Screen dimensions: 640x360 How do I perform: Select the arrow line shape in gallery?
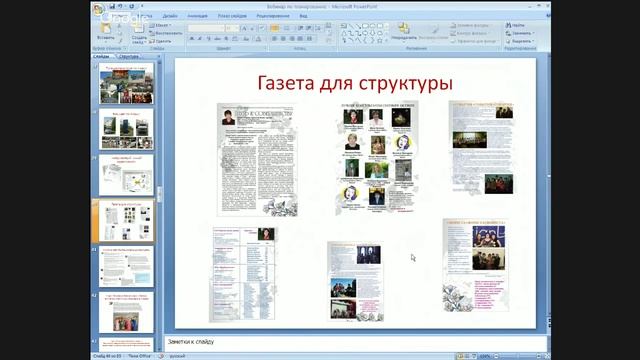point(359,26)
